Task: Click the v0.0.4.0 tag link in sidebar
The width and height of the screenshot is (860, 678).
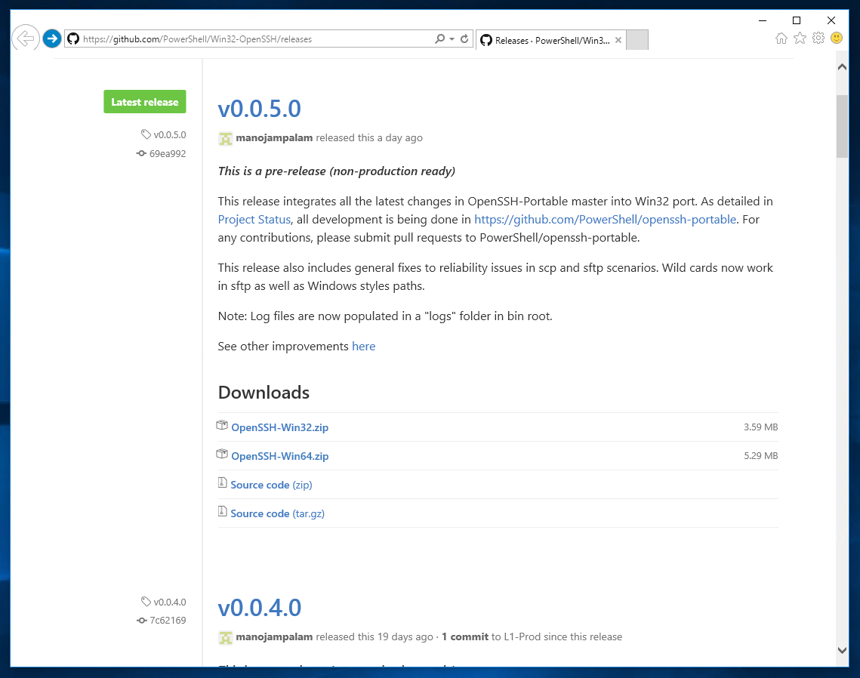Action: click(x=169, y=602)
